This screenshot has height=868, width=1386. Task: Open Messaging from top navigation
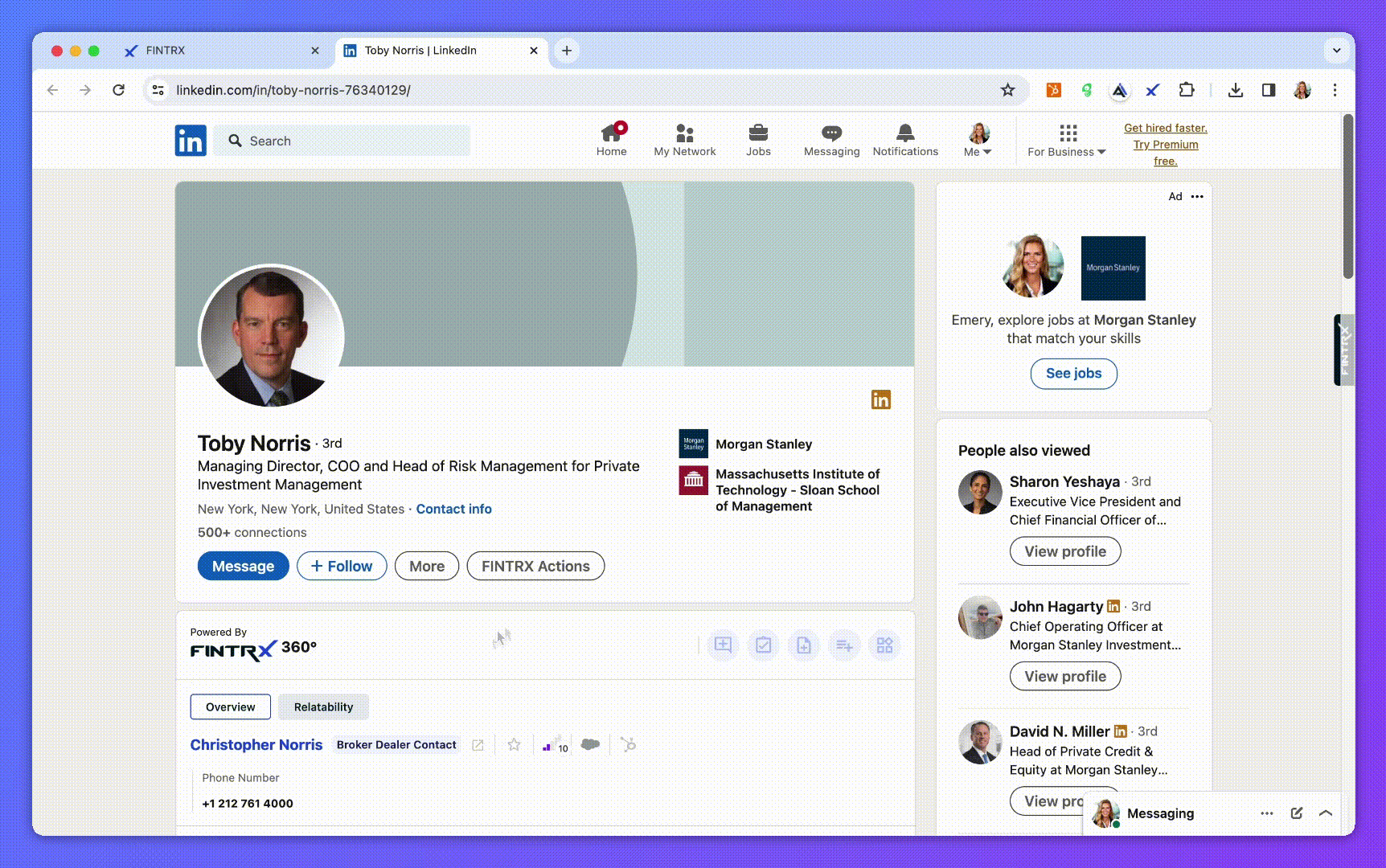pos(831,140)
